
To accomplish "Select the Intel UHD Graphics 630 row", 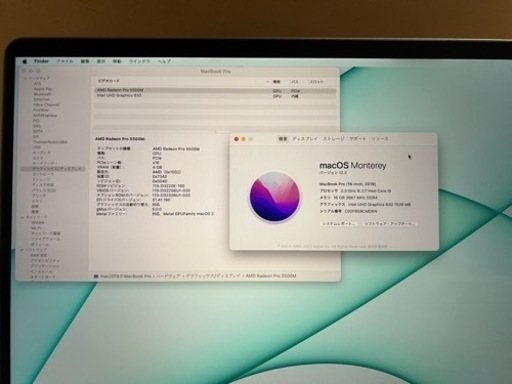I will tap(215, 96).
